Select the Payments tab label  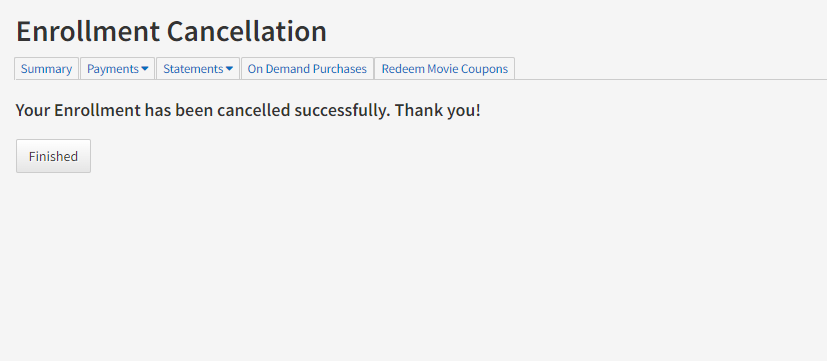click(x=113, y=69)
